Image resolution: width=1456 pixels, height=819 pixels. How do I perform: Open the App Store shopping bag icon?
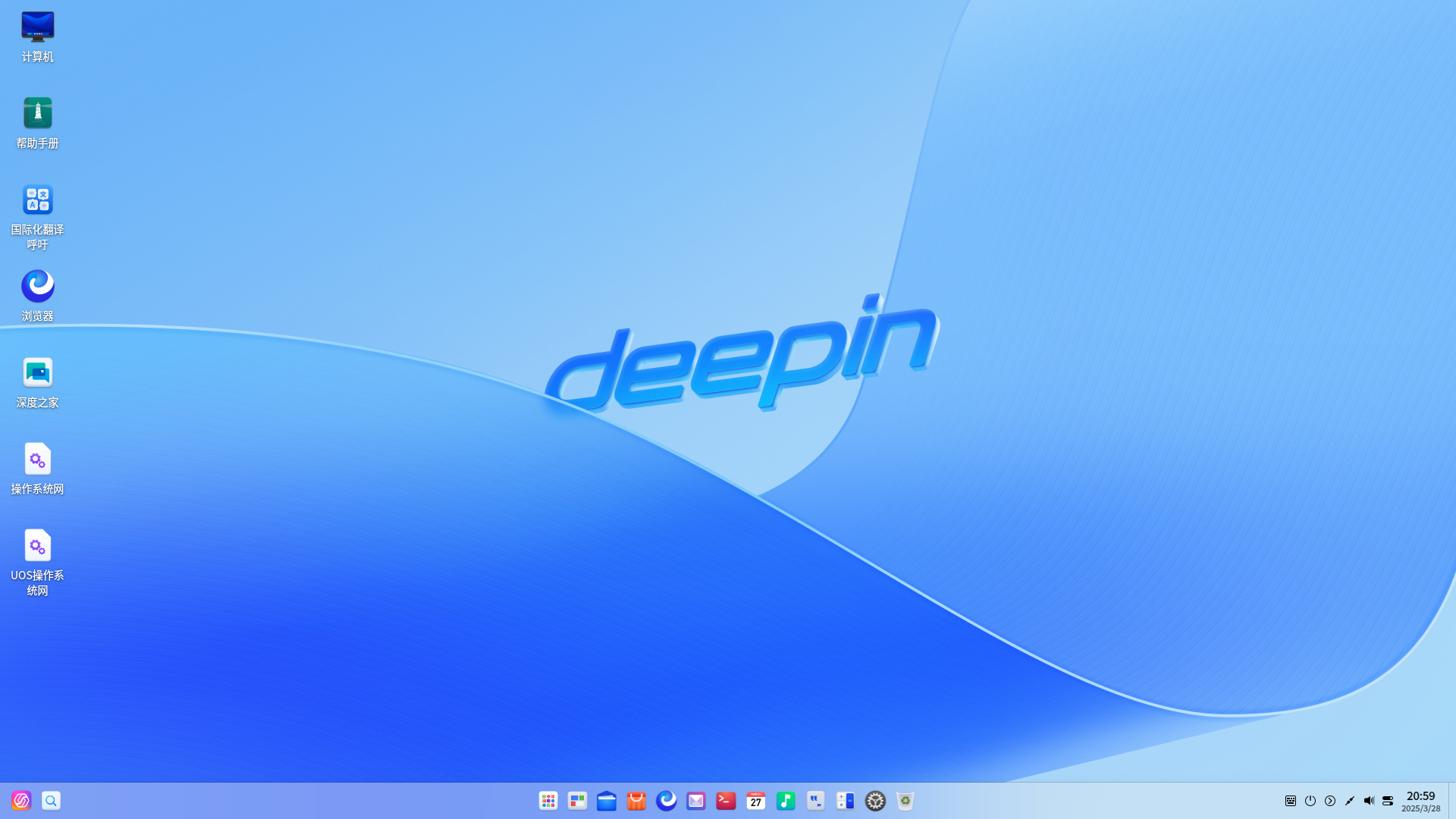pos(637,801)
